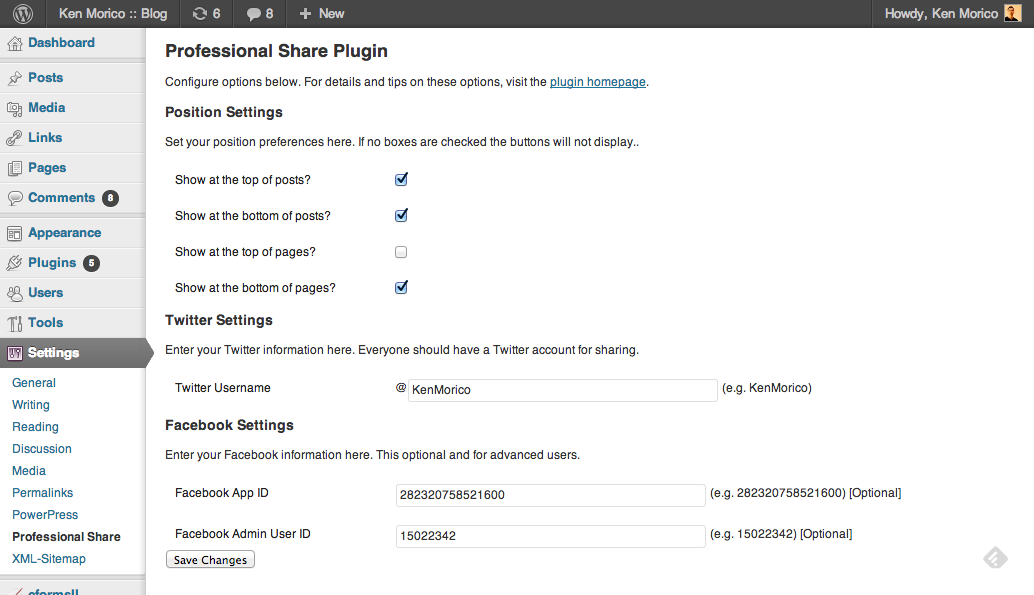Uncheck Show at the bottom of pages
Viewport: 1034px width, 595px height.
[401, 287]
